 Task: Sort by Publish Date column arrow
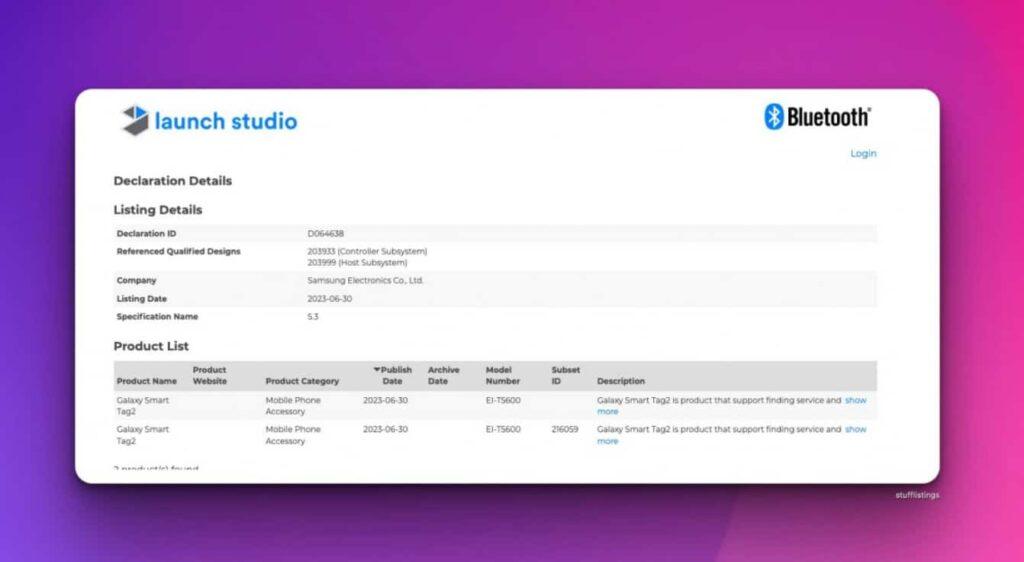click(376, 369)
